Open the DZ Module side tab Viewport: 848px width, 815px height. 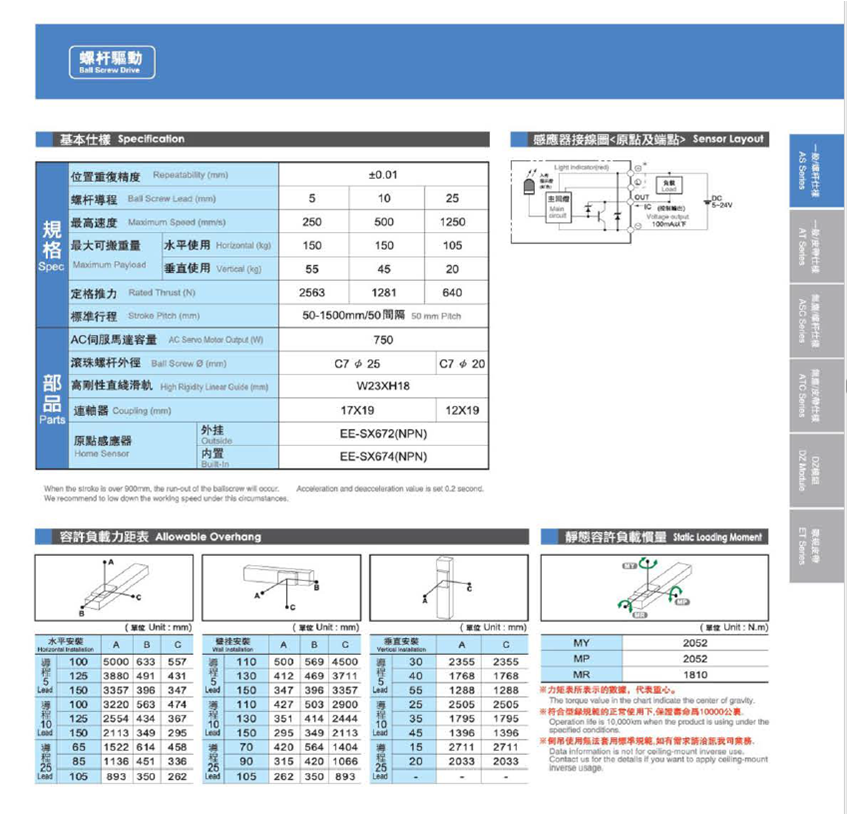(816, 471)
